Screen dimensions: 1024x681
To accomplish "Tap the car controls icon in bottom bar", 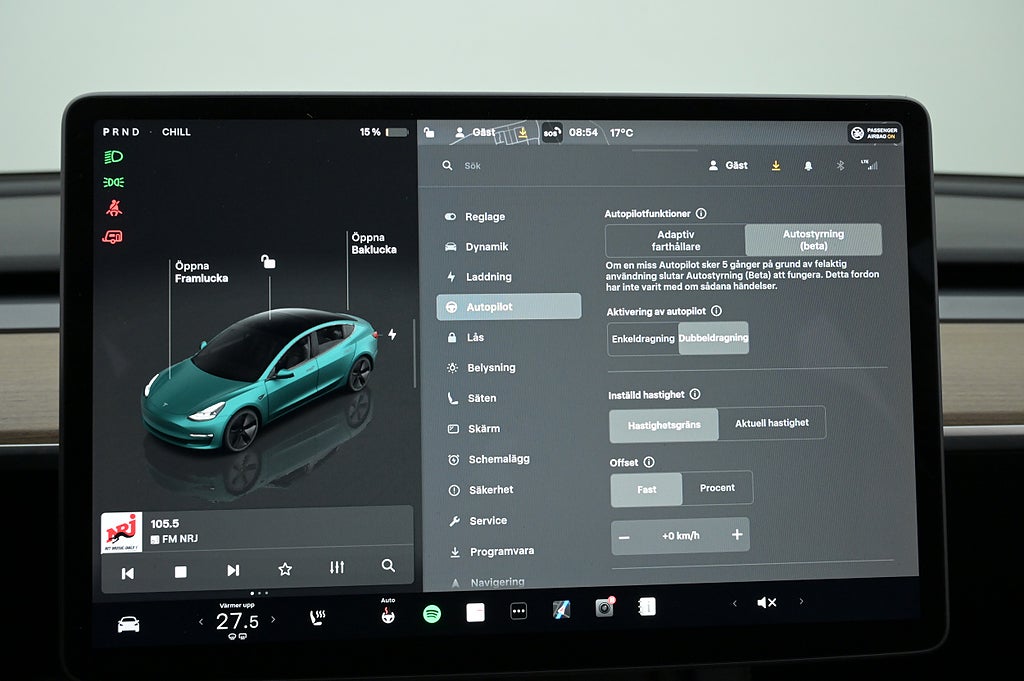I will pos(129,624).
